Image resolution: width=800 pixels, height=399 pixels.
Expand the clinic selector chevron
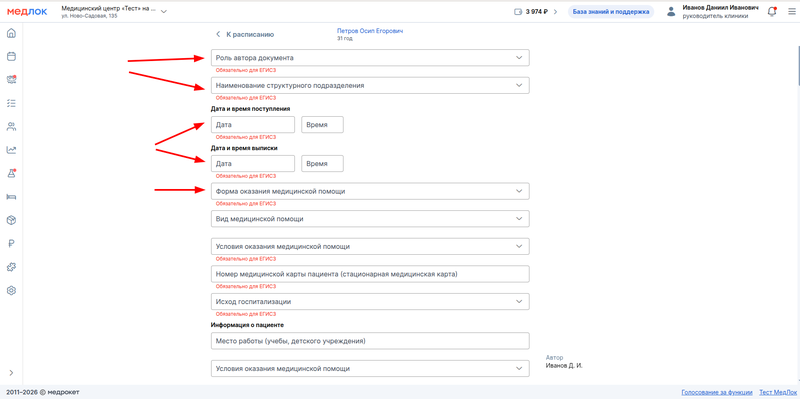point(164,12)
